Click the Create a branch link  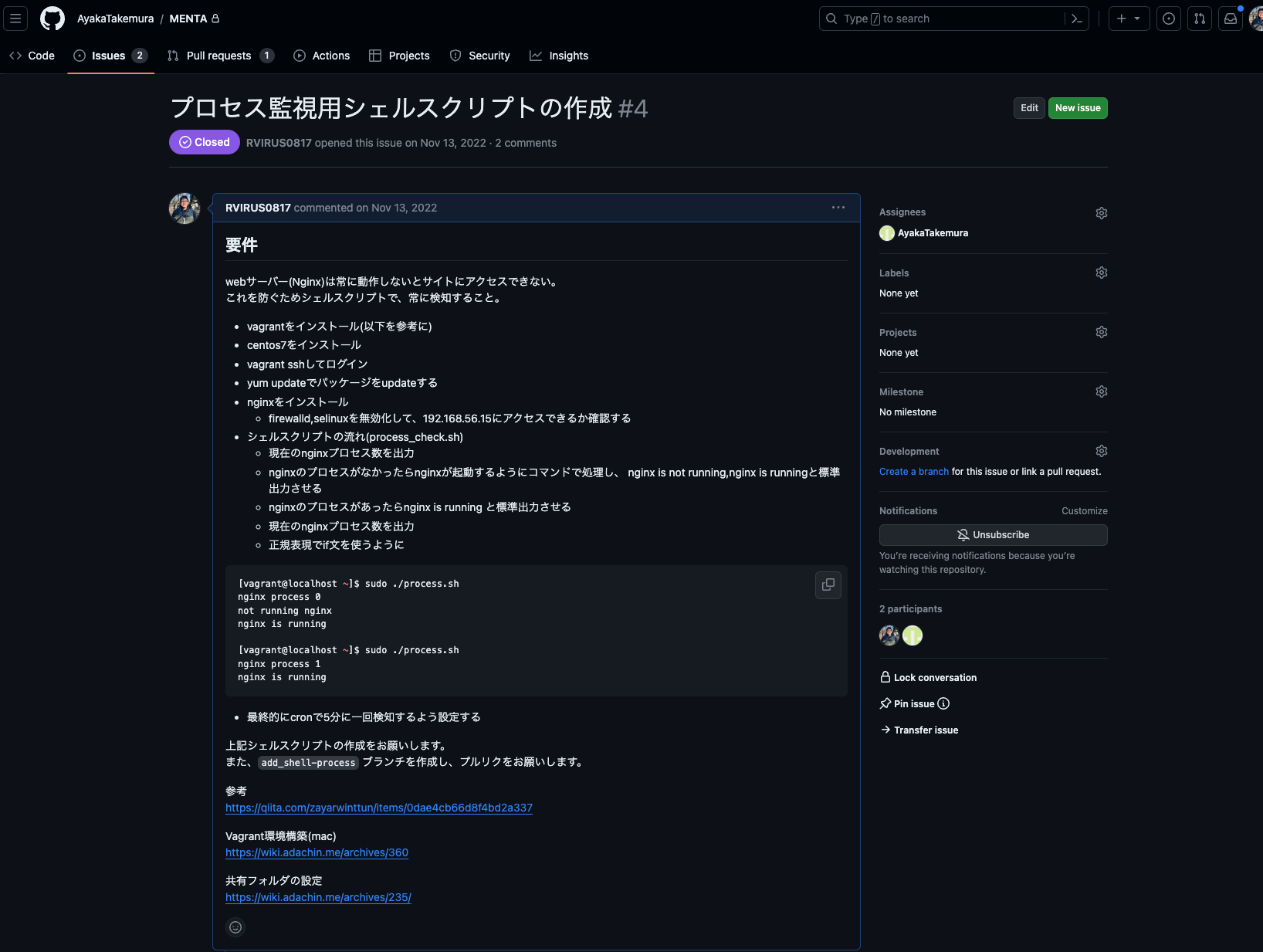click(x=913, y=471)
